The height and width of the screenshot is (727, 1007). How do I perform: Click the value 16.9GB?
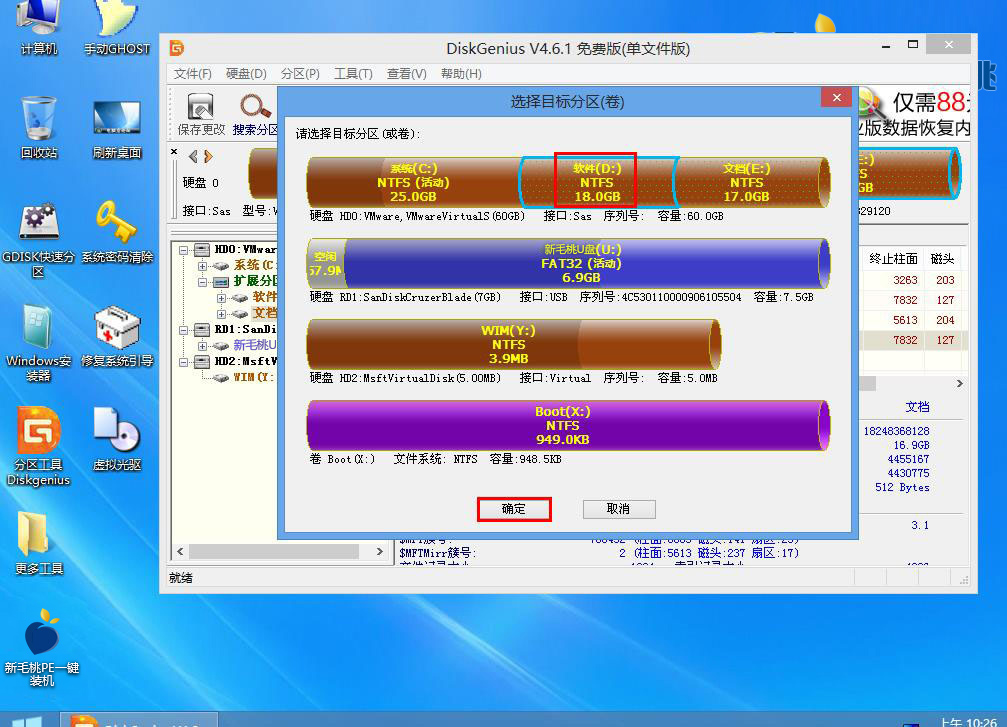point(911,445)
